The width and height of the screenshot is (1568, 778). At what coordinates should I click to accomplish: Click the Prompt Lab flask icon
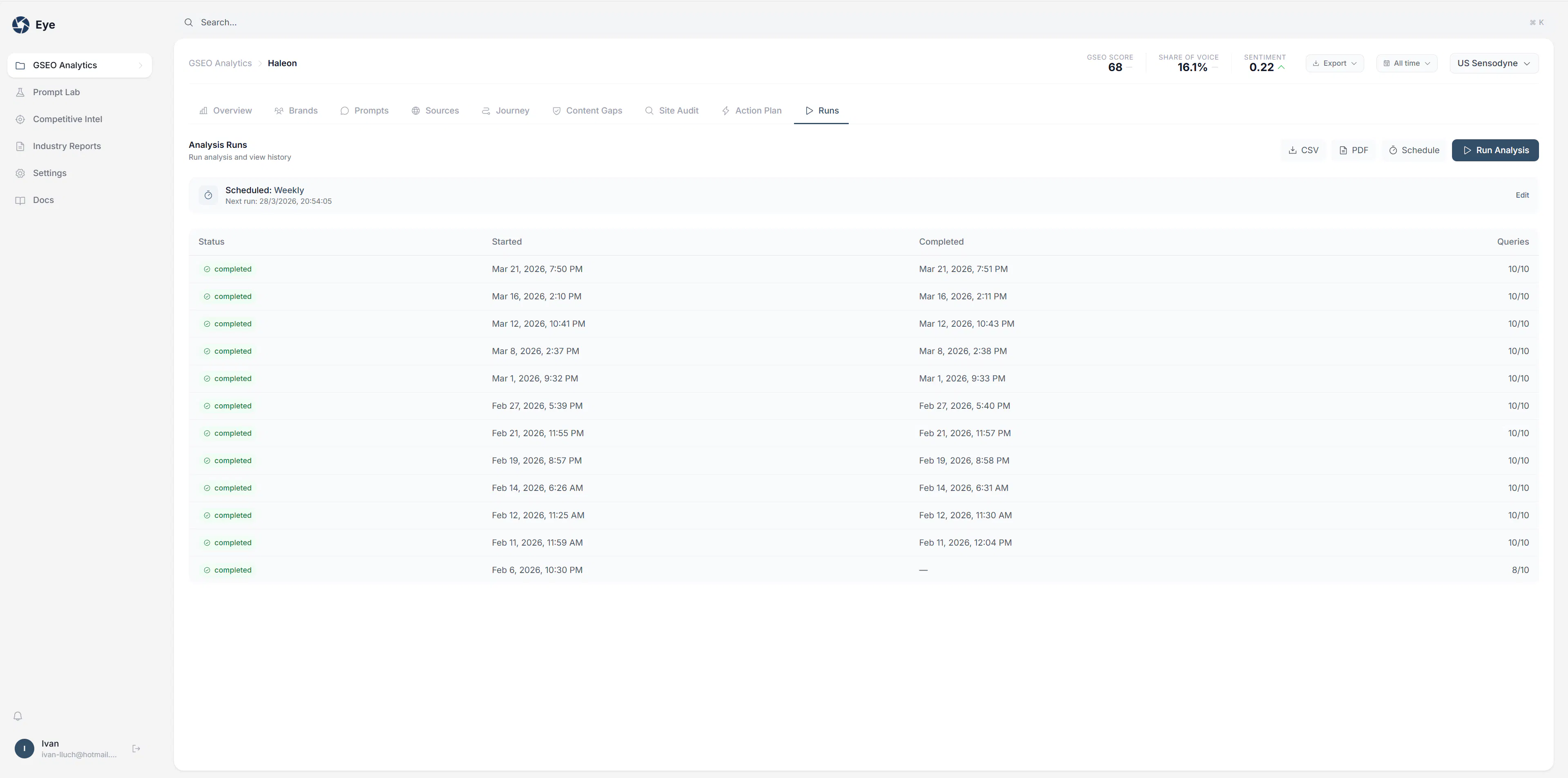click(20, 93)
